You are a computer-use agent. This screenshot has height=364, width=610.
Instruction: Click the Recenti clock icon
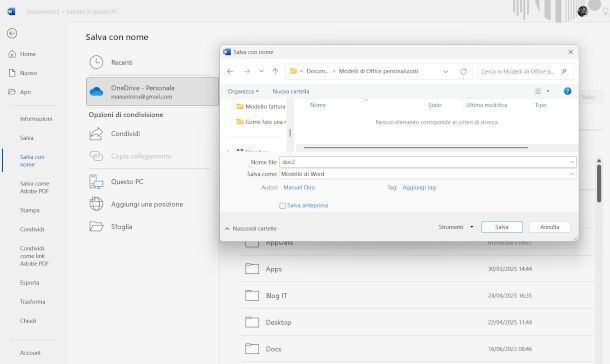(96, 62)
